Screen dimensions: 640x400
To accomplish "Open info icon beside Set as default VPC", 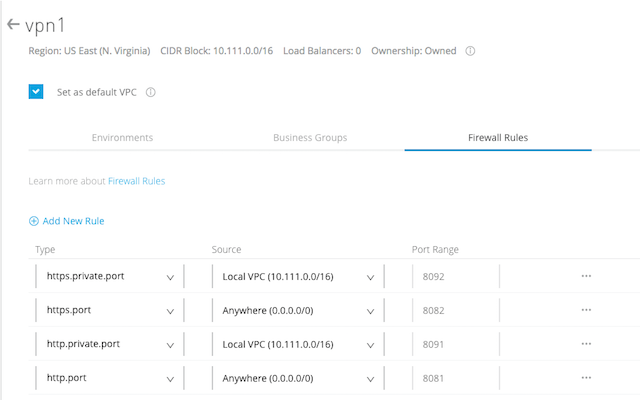I will click(x=151, y=92).
